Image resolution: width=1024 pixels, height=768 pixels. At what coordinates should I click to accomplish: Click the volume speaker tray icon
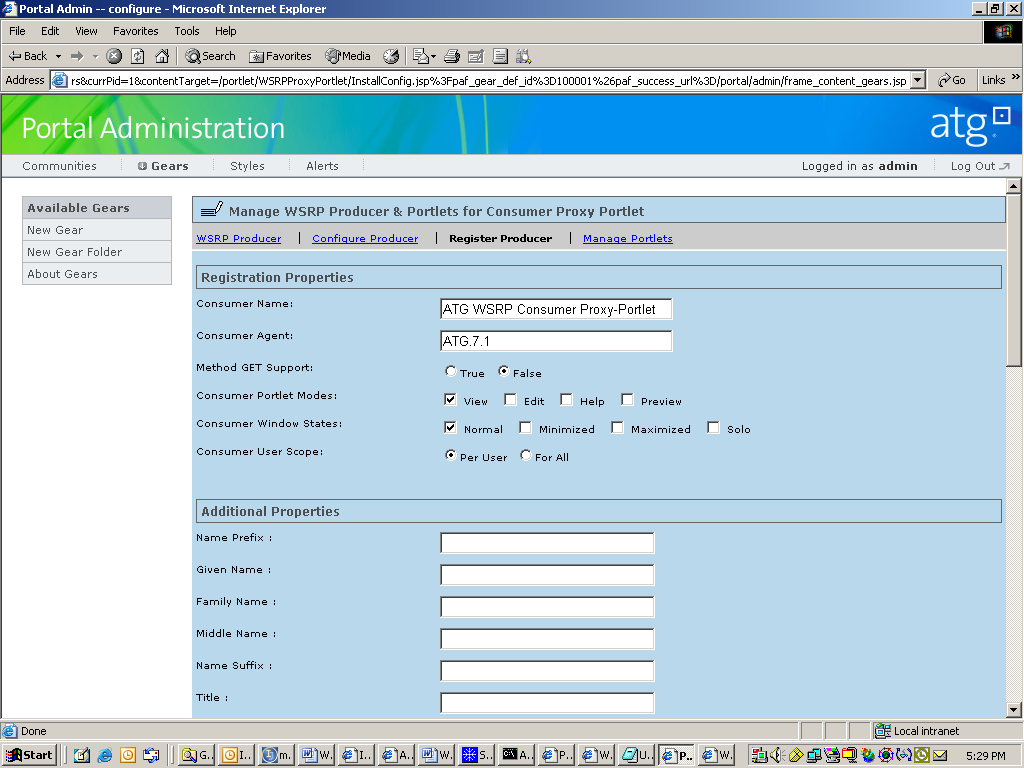pyautogui.click(x=777, y=756)
